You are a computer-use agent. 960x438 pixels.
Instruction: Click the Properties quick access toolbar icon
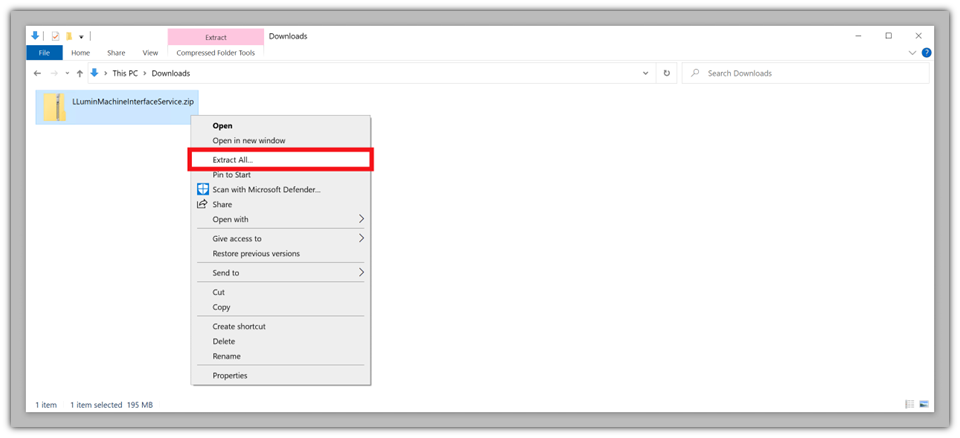click(x=55, y=36)
